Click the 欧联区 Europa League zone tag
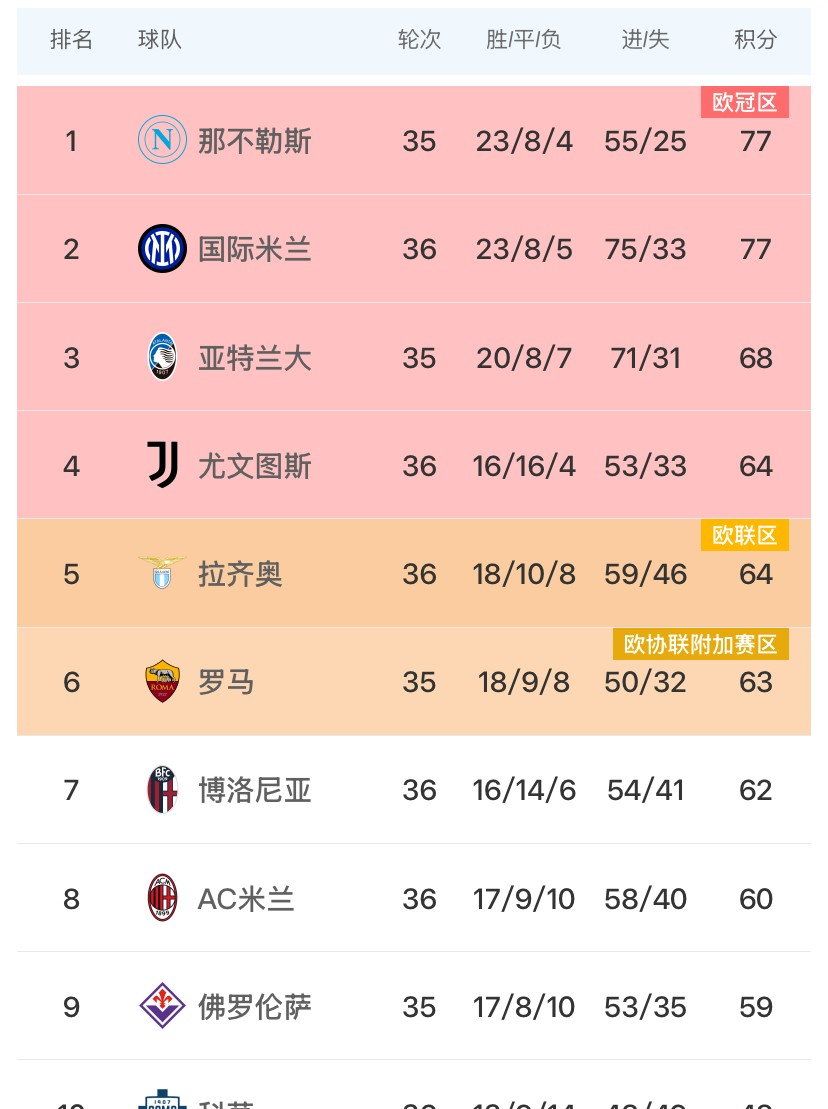828x1109 pixels. [744, 535]
